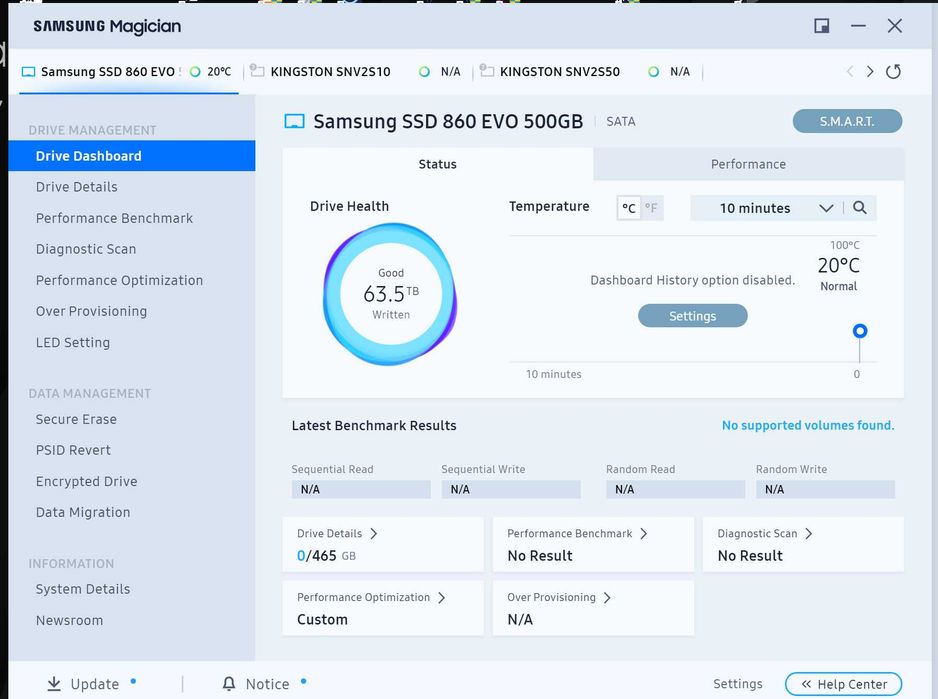Open Performance Optimization card chevron
The image size is (938, 699).
pyautogui.click(x=441, y=597)
